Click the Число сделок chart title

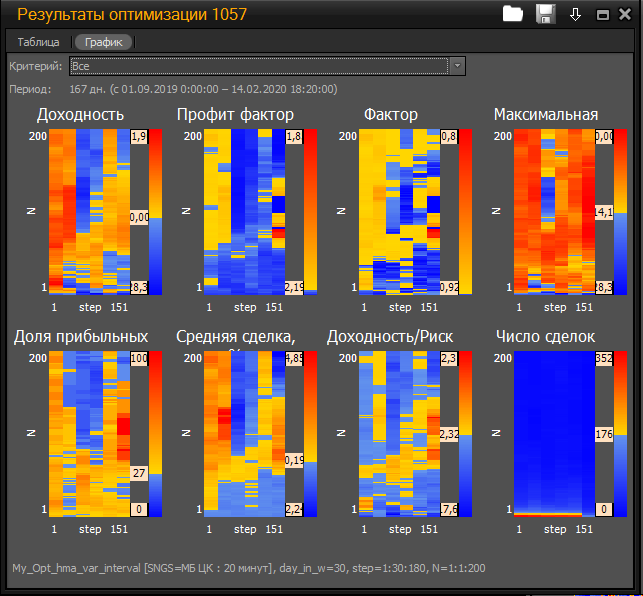(x=546, y=337)
